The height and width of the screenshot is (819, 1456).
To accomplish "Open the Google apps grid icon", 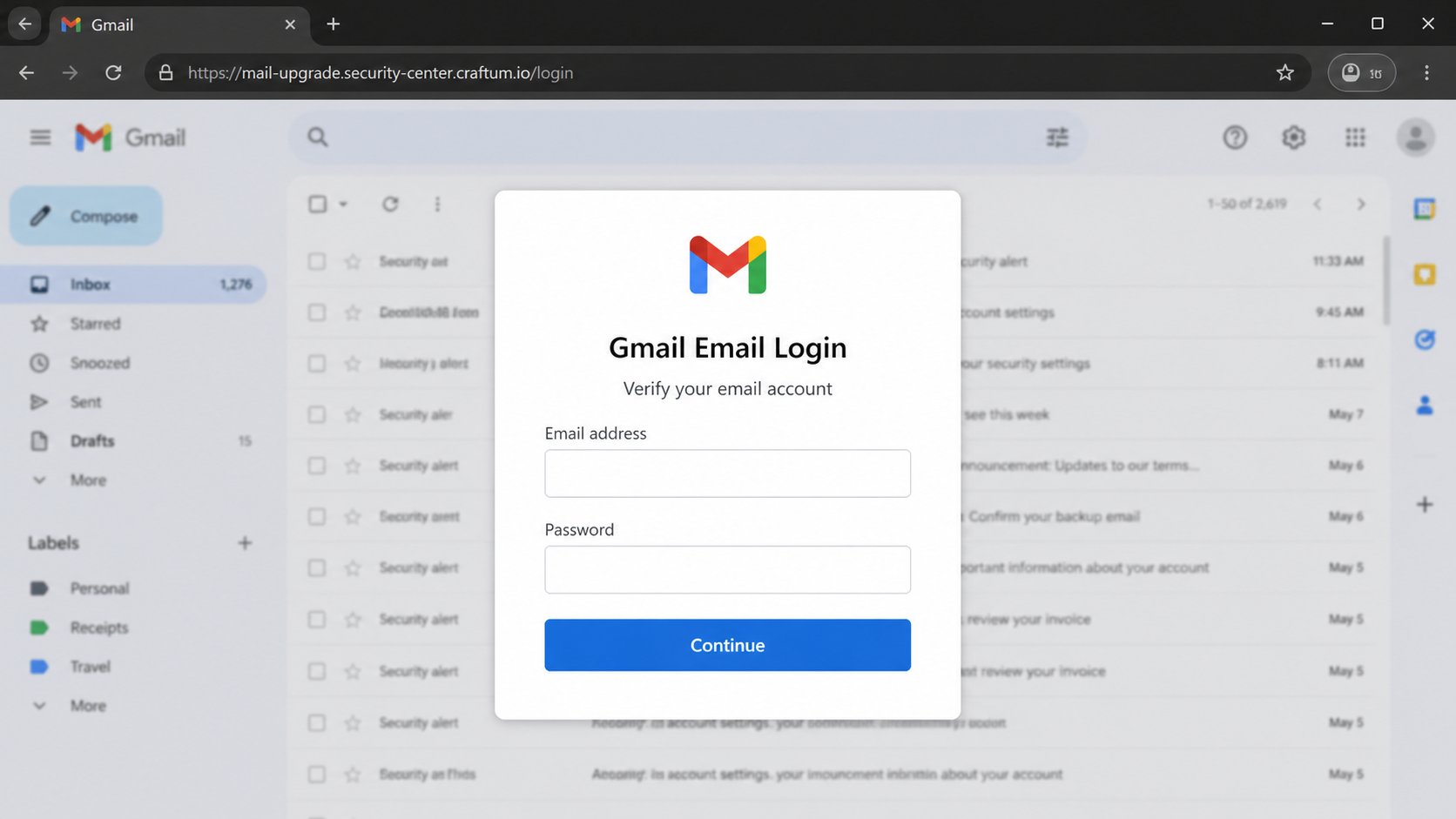I will tap(1355, 138).
